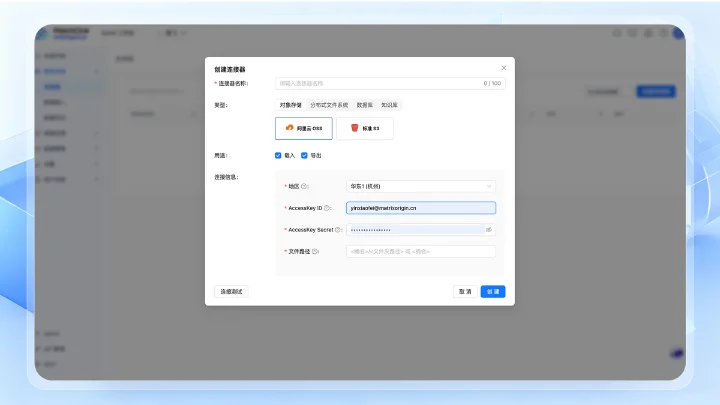Uncheck the 载入 checkbox
The width and height of the screenshot is (720, 405).
278,155
